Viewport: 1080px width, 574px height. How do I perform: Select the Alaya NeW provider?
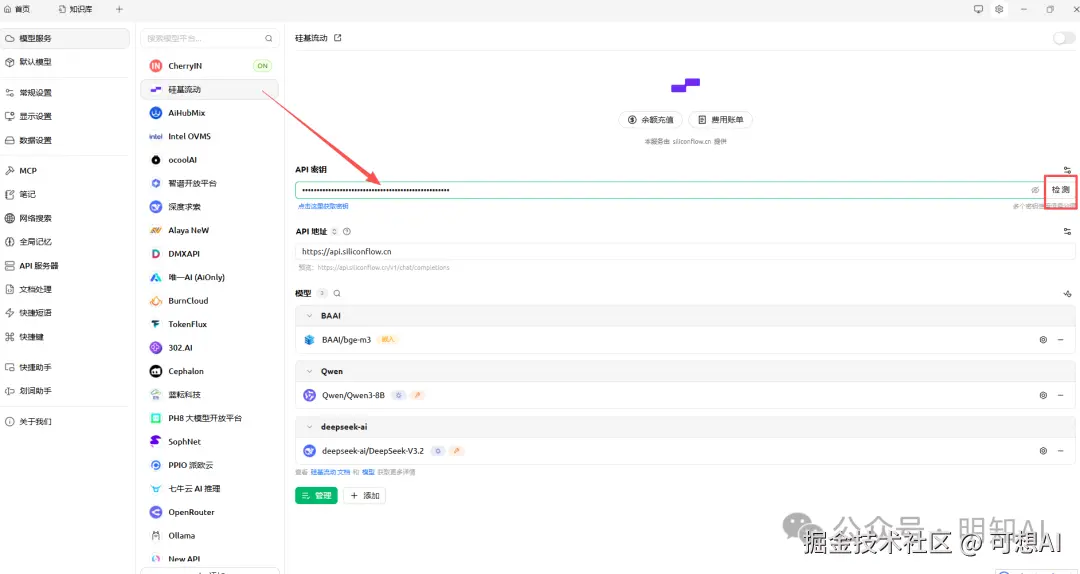tap(209, 230)
